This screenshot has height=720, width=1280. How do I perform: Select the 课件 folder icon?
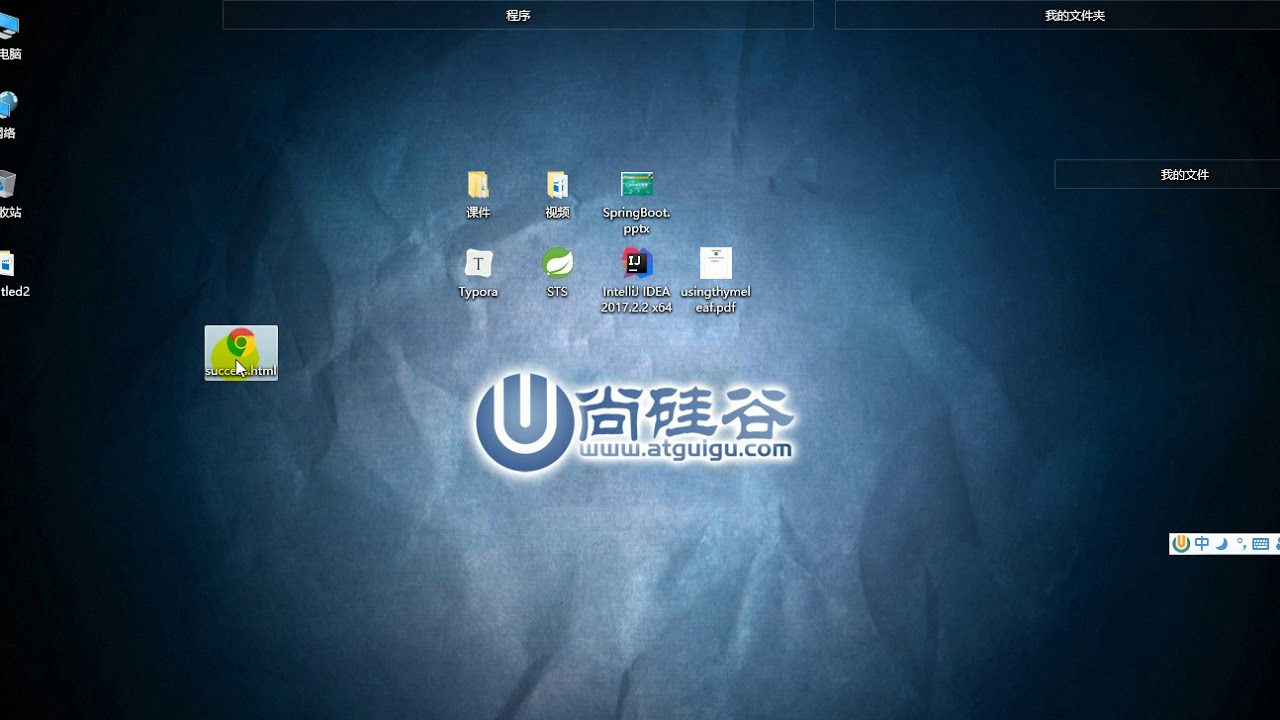point(478,194)
